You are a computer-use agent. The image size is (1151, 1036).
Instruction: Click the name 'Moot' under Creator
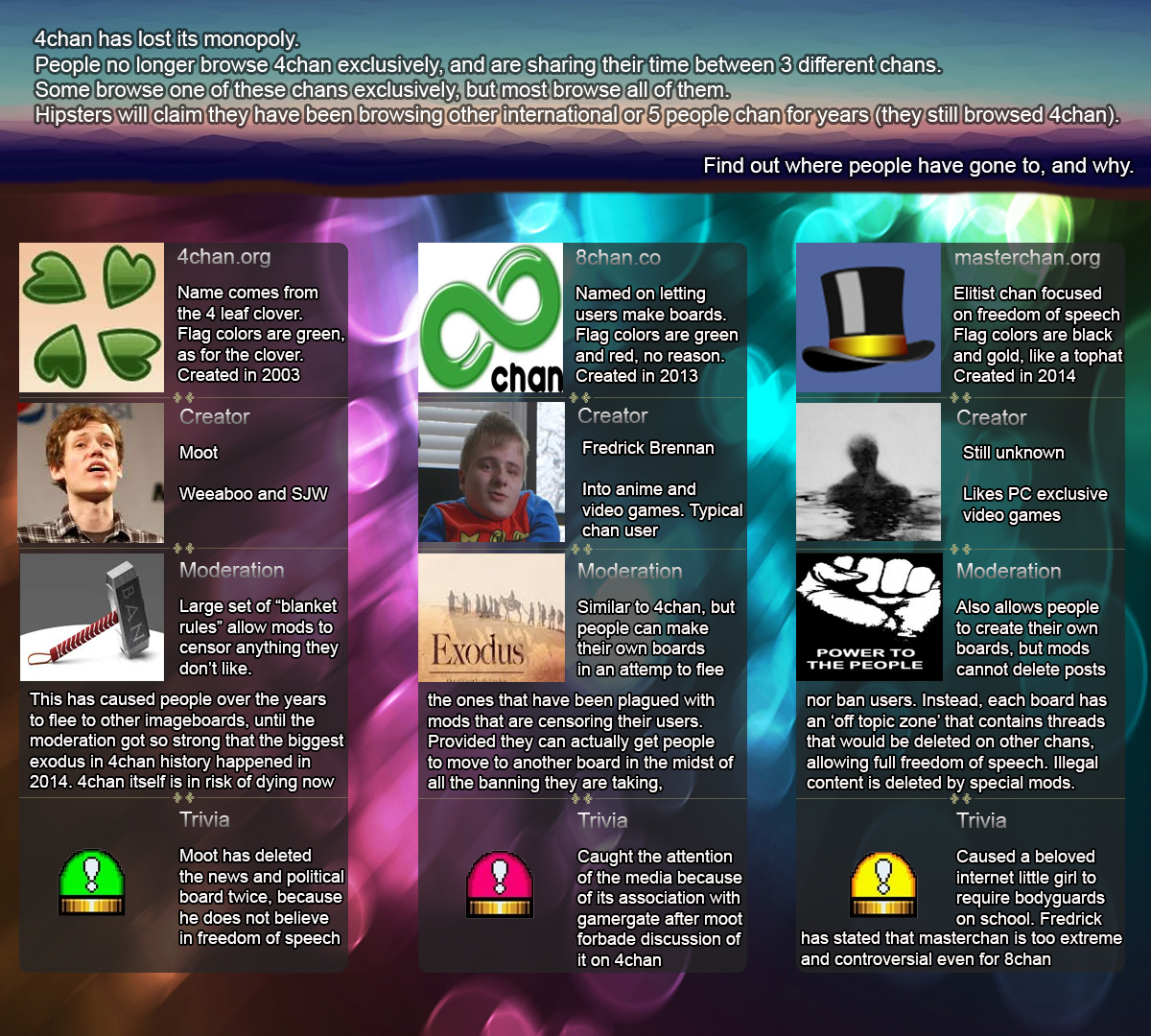199,453
